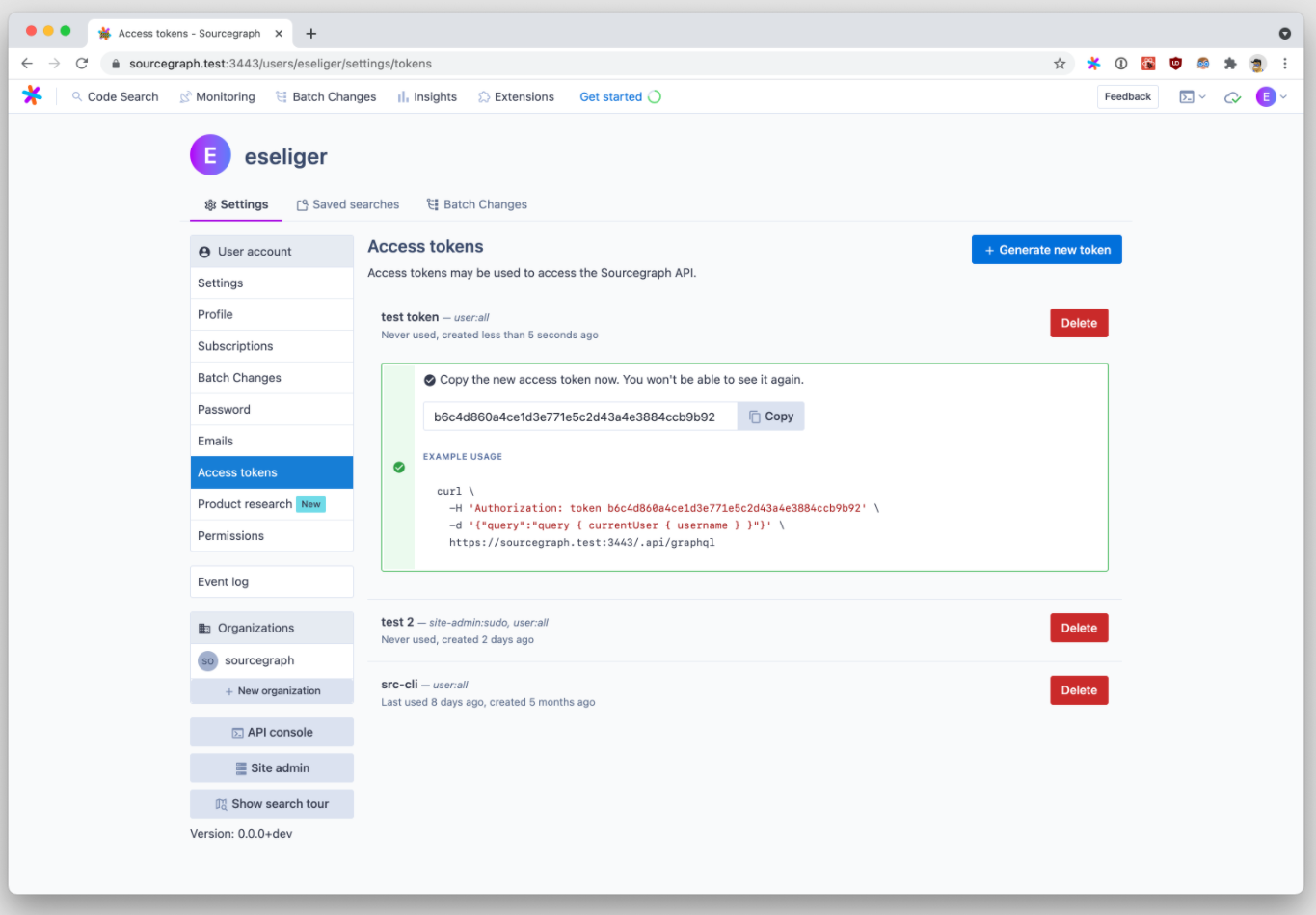
Task: Open the browser Extensions puzzle icon
Action: coord(1230,64)
